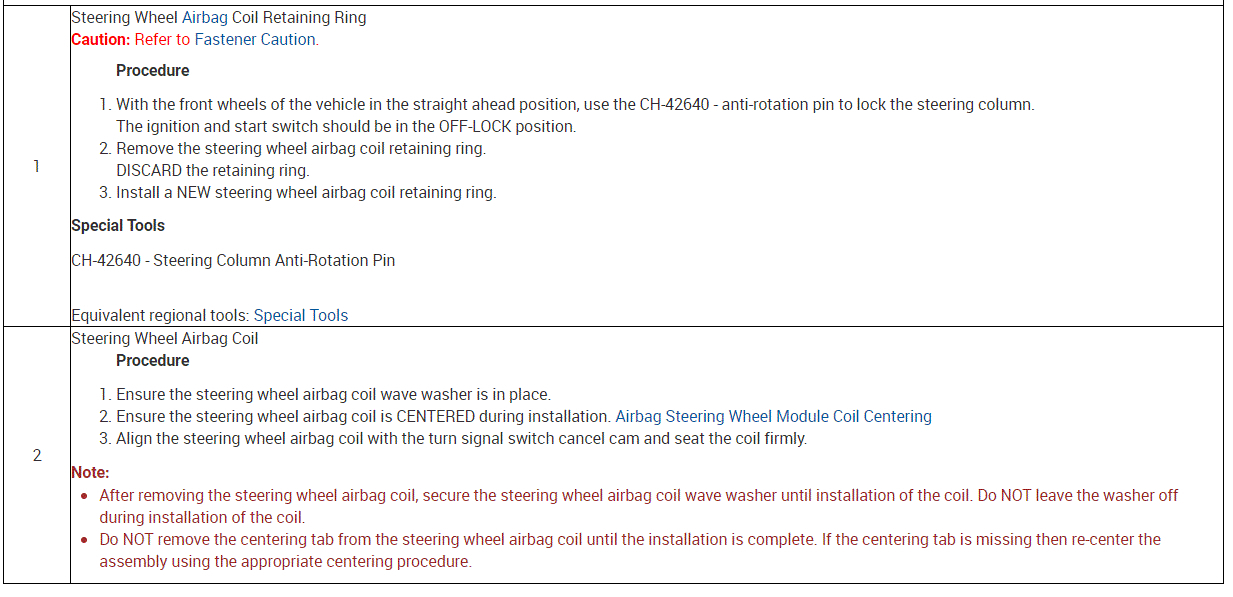Open the Airbag link in the retaining ring title

(204, 17)
